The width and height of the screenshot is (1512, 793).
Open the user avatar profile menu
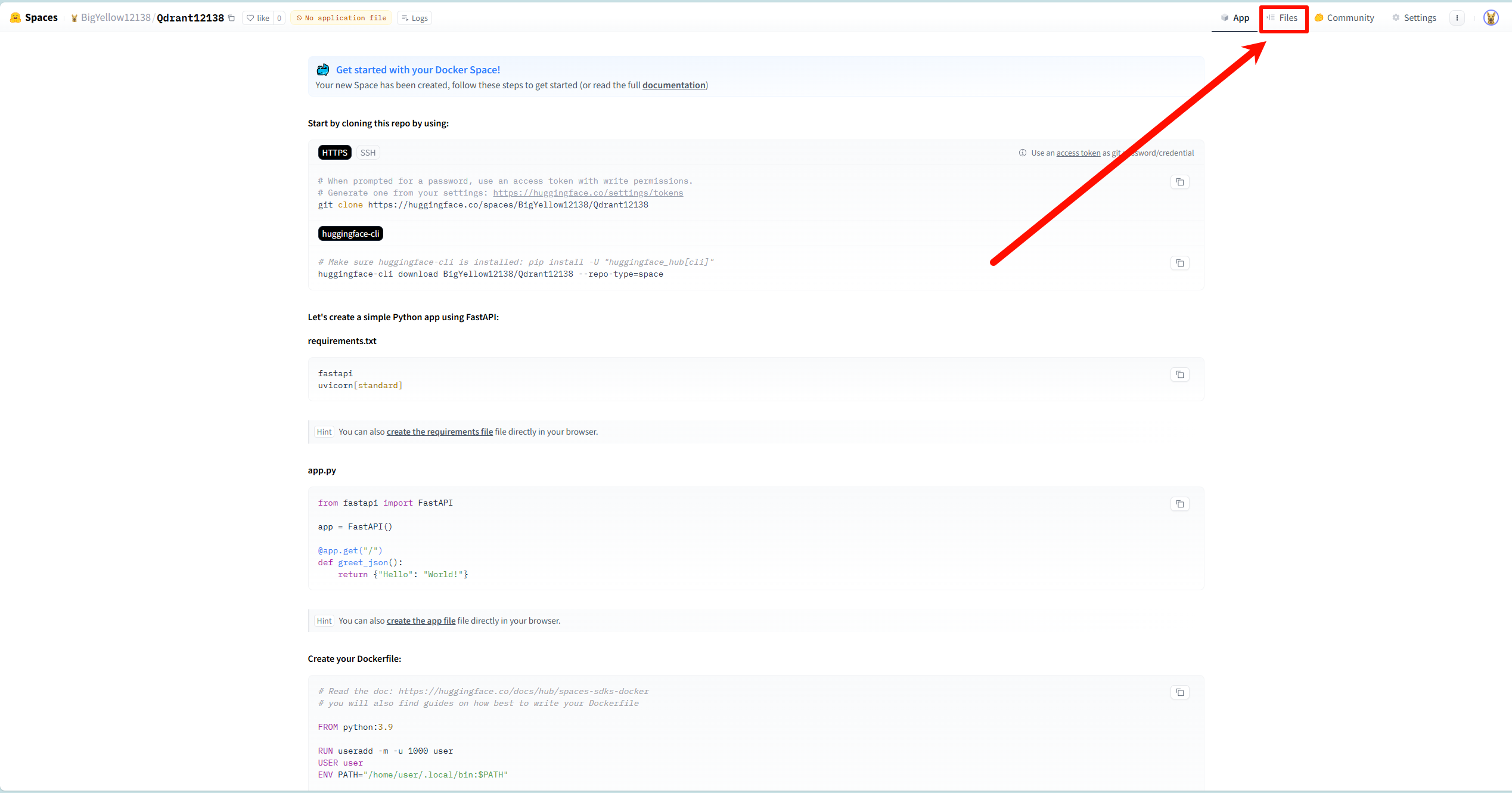(x=1491, y=18)
